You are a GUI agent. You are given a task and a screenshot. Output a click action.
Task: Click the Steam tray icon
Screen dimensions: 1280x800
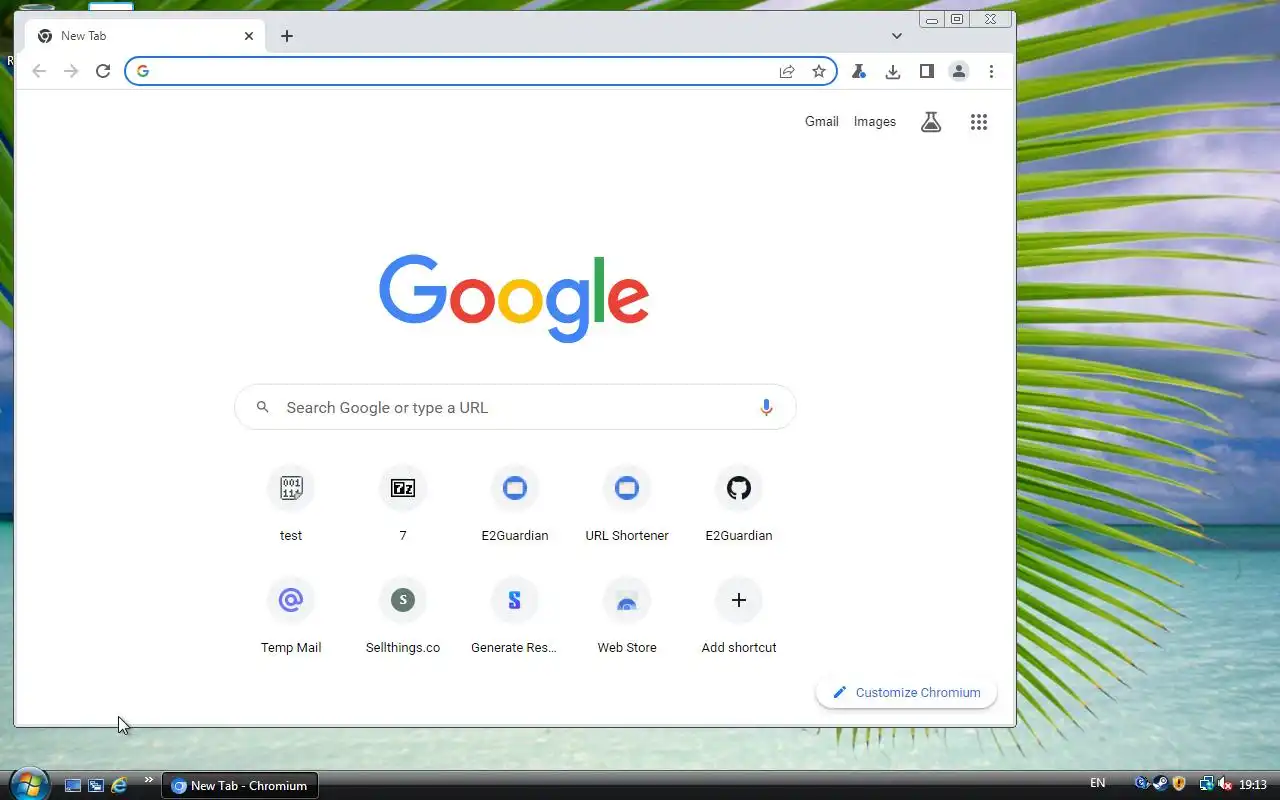tap(1160, 784)
